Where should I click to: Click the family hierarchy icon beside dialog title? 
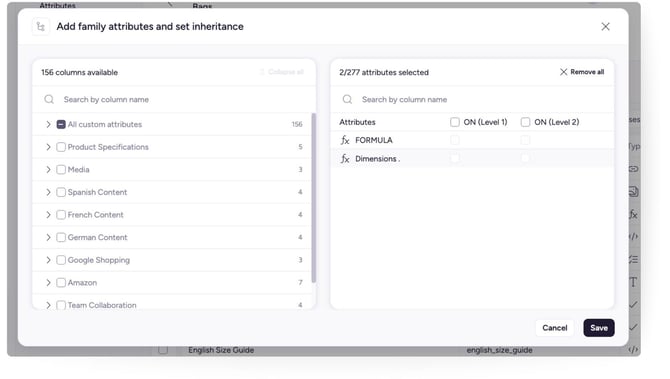(41, 26)
